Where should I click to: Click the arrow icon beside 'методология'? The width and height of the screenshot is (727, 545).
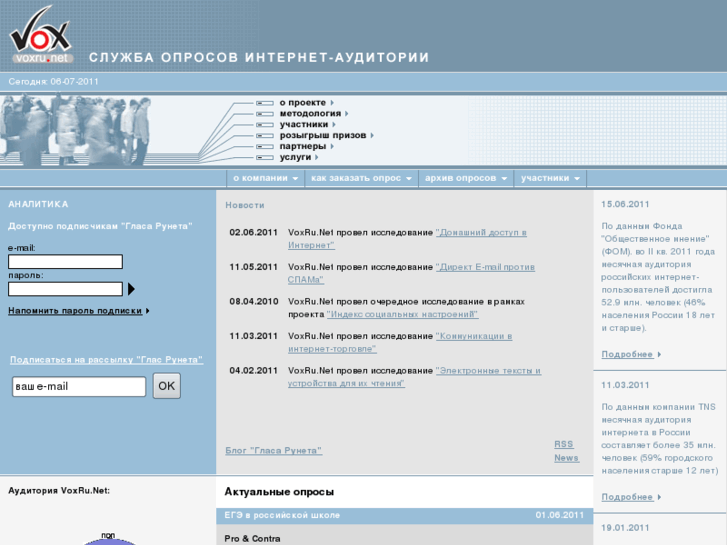[x=346, y=114]
